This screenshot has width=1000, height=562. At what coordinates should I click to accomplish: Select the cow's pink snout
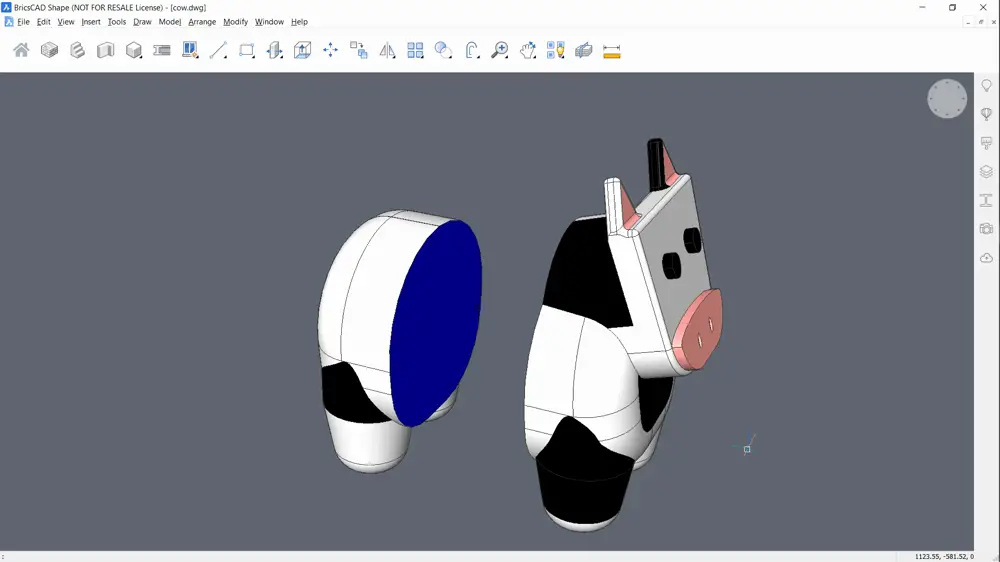coord(698,329)
